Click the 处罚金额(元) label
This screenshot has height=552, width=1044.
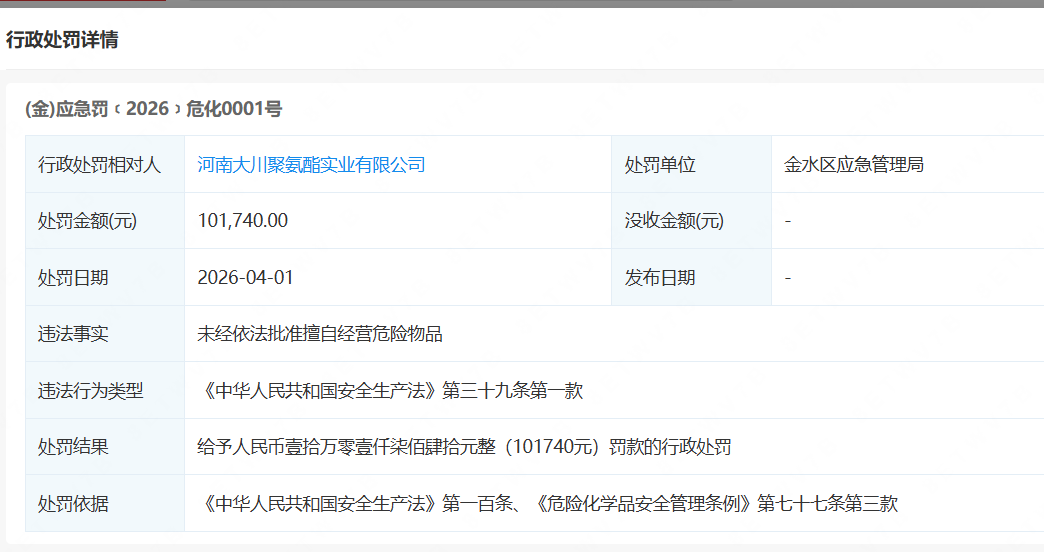click(x=87, y=220)
